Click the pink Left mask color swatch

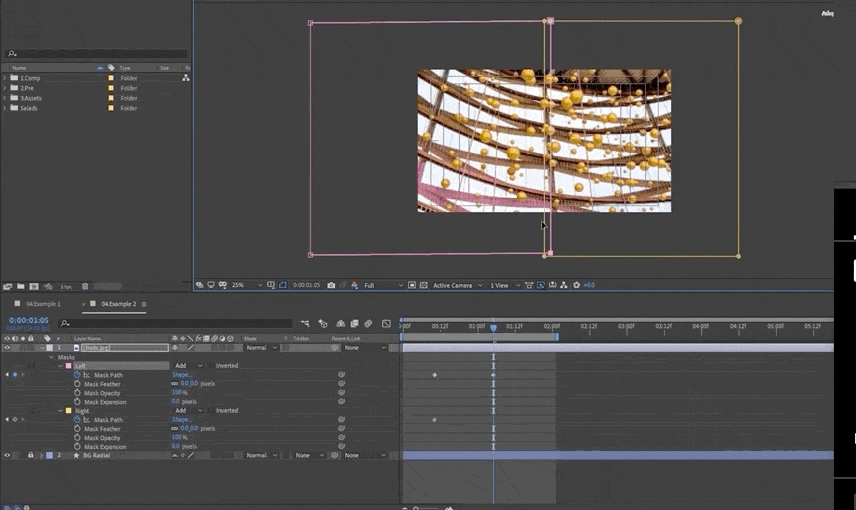tap(68, 366)
